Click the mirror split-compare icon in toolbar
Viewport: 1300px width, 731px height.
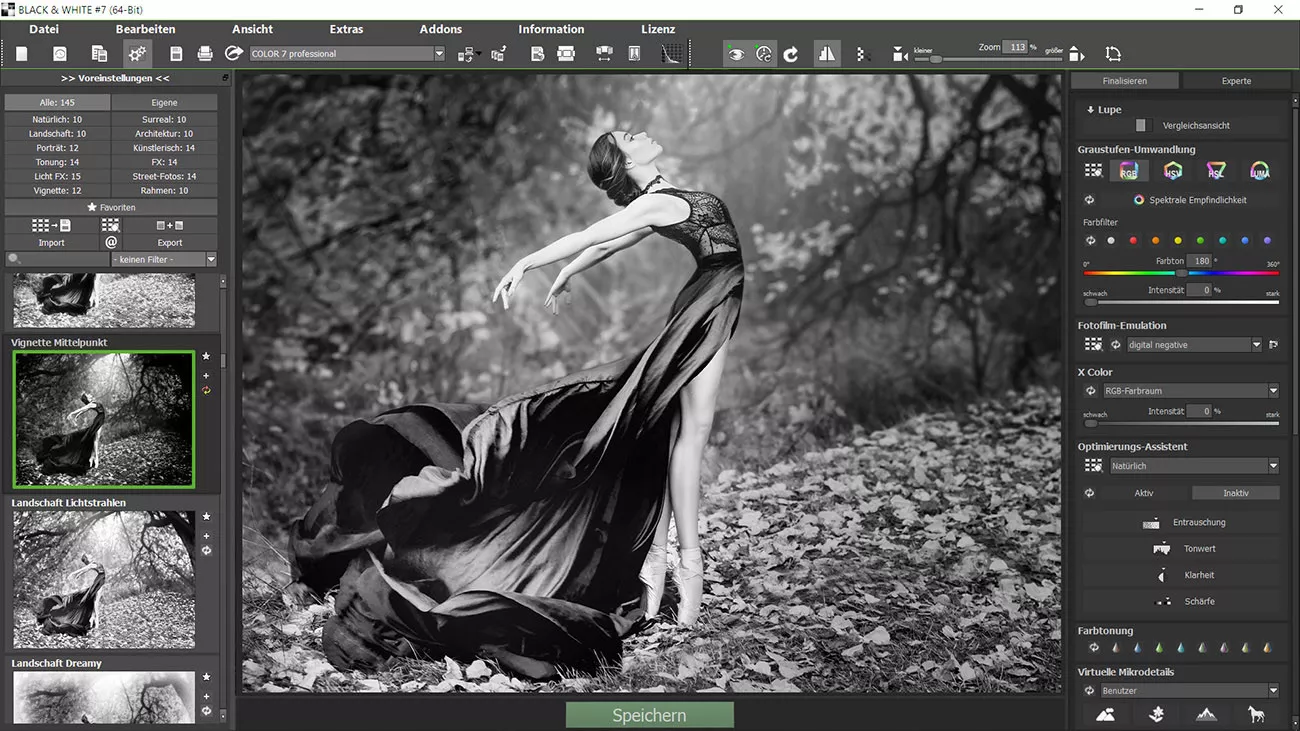(827, 54)
